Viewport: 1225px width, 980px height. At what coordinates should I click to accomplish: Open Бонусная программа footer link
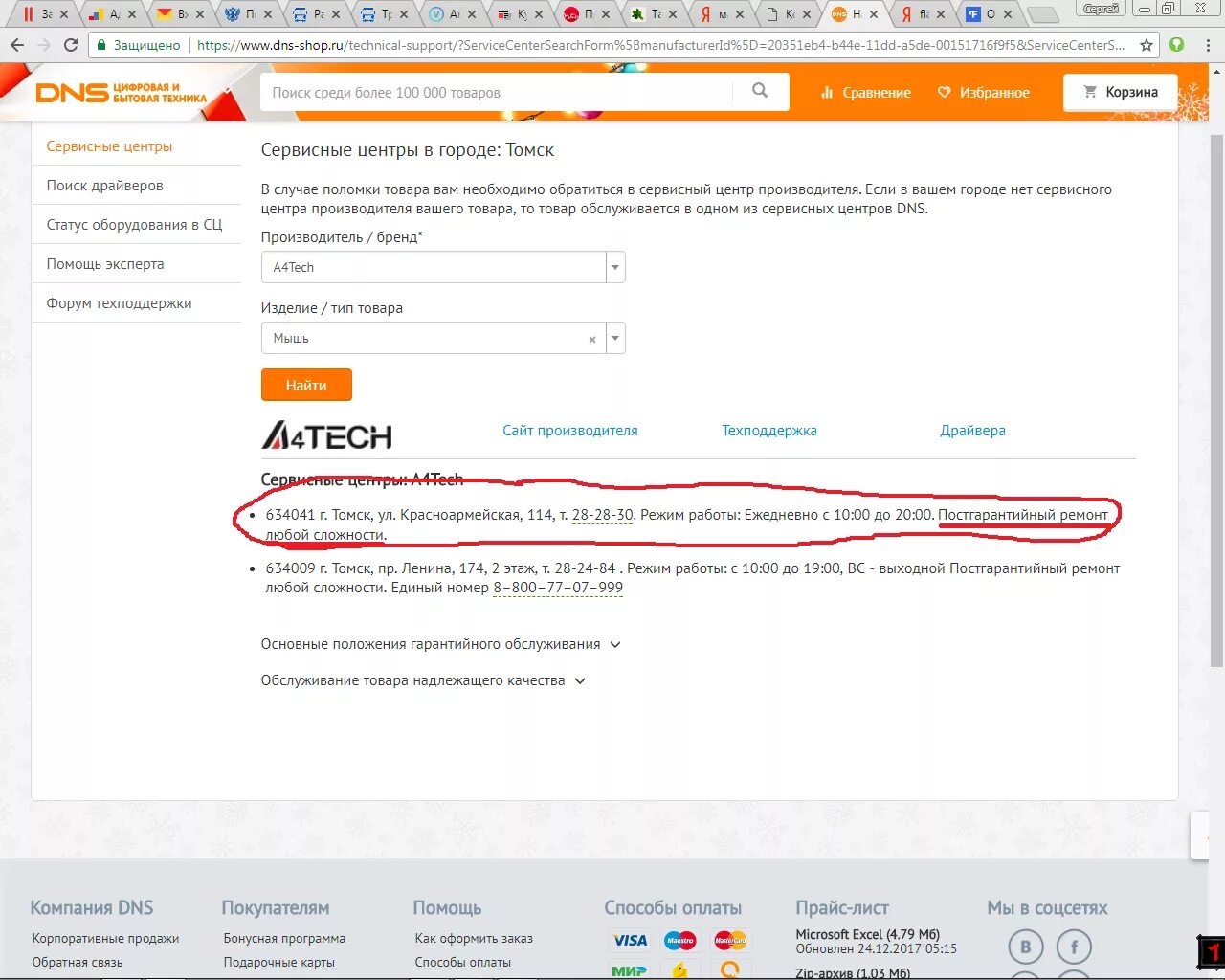click(284, 939)
